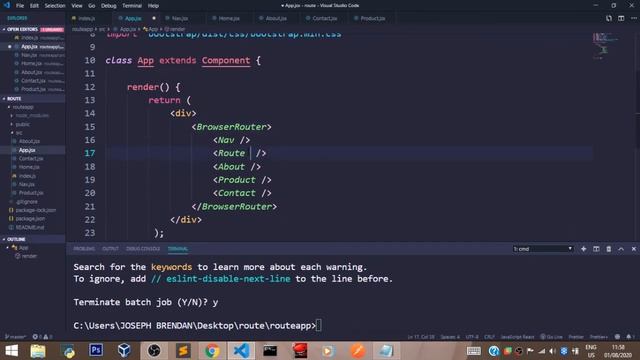Open the Windows Start menu
The image size is (640, 360).
tap(11, 351)
